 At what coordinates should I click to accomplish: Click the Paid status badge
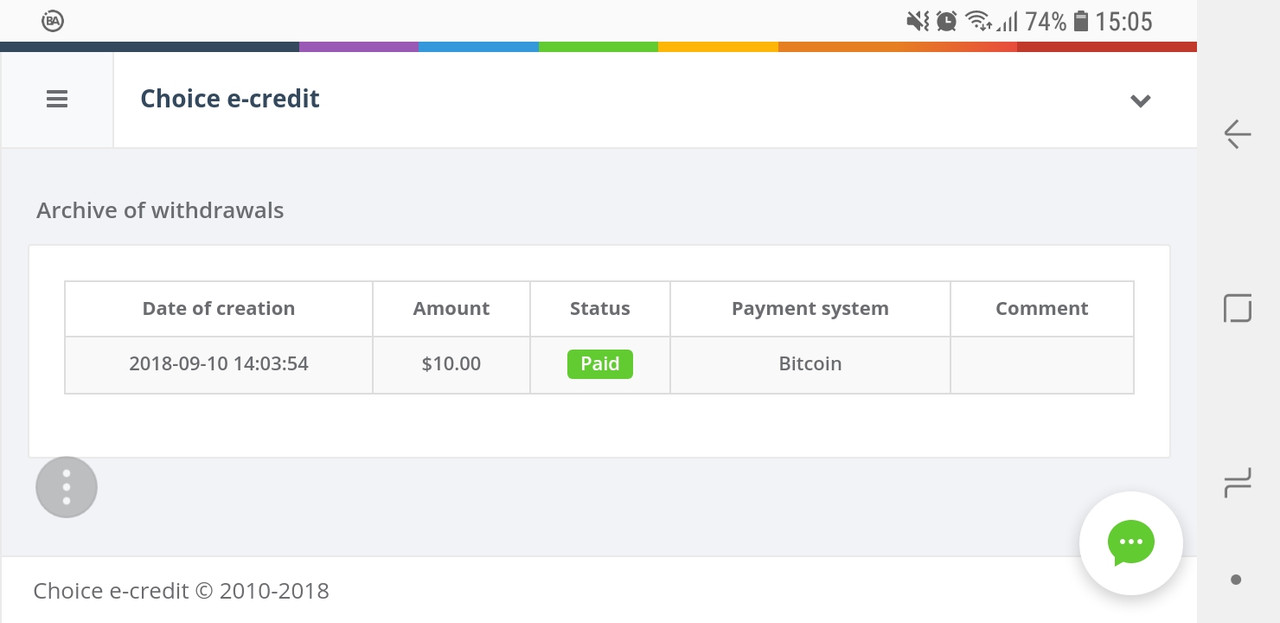[x=600, y=364]
